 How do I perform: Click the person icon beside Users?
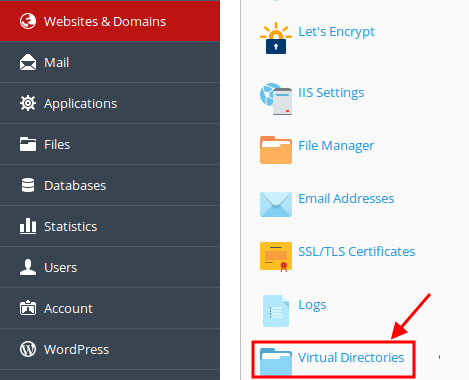pos(28,267)
